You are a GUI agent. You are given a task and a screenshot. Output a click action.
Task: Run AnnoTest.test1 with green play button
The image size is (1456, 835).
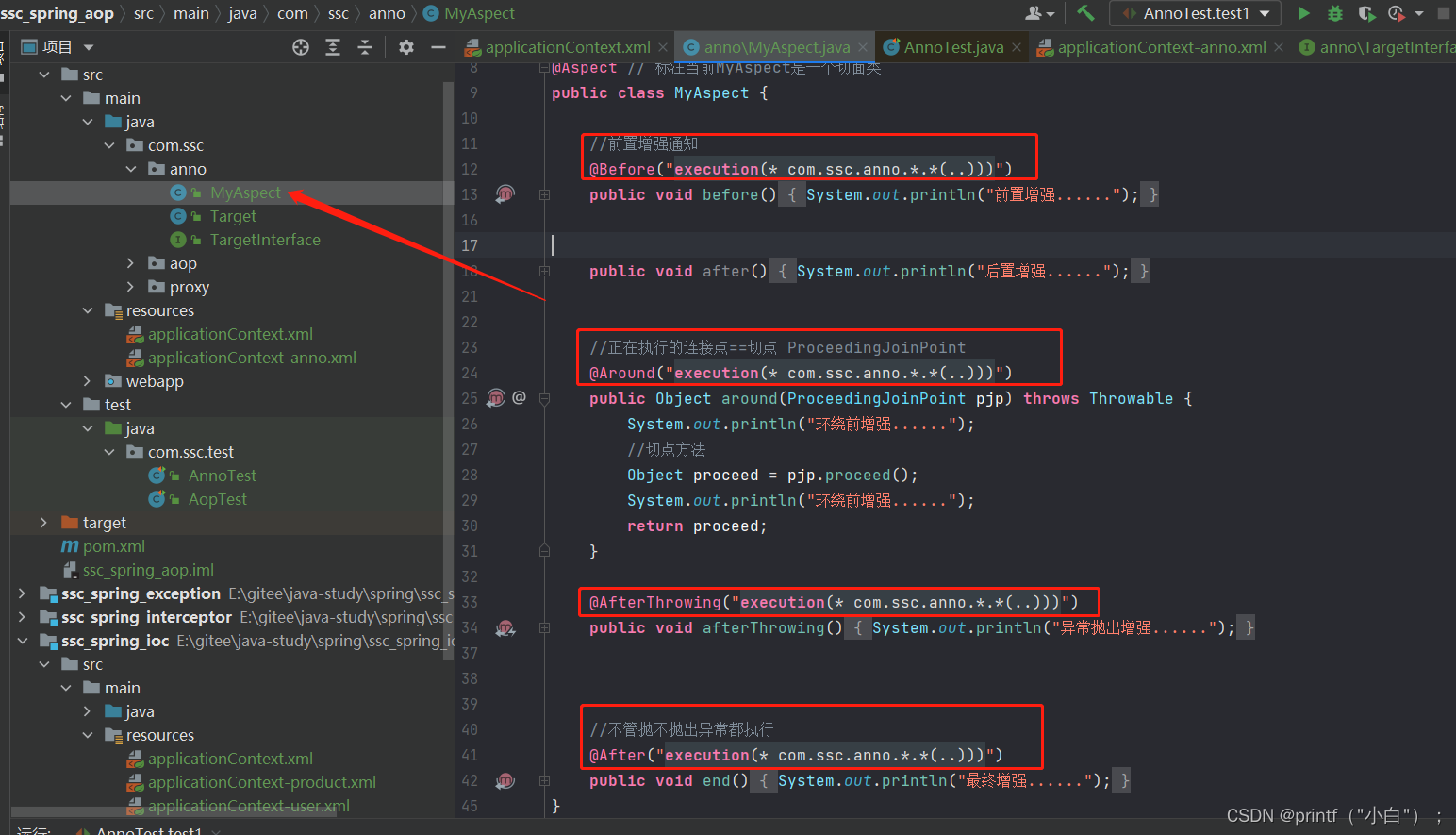tap(1303, 13)
